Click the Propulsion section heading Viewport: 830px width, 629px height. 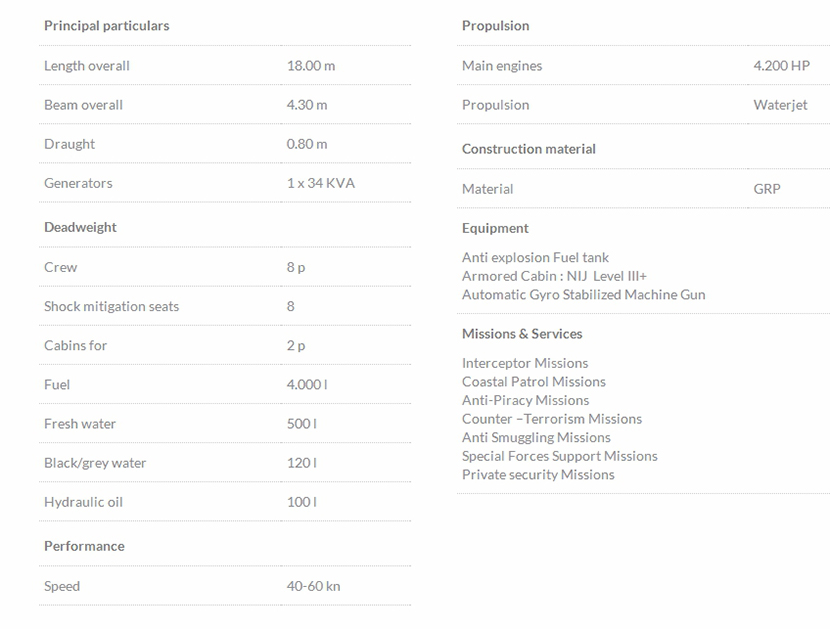495,26
